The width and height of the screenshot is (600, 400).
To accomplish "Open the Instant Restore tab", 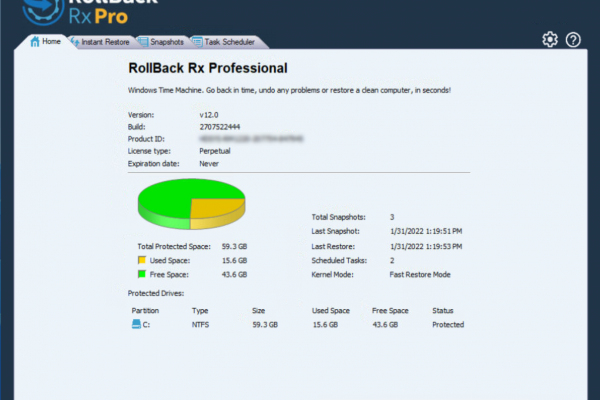I will [100, 42].
